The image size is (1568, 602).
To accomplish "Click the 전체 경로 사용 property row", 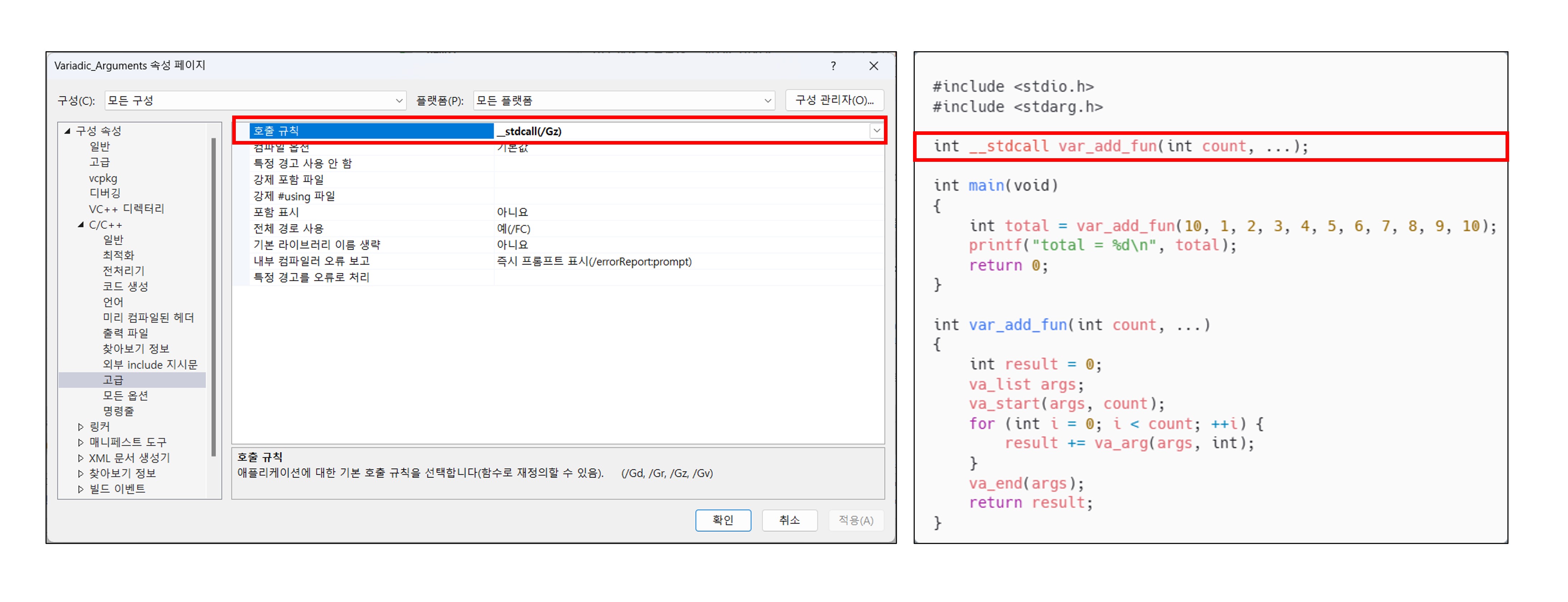I will [289, 229].
